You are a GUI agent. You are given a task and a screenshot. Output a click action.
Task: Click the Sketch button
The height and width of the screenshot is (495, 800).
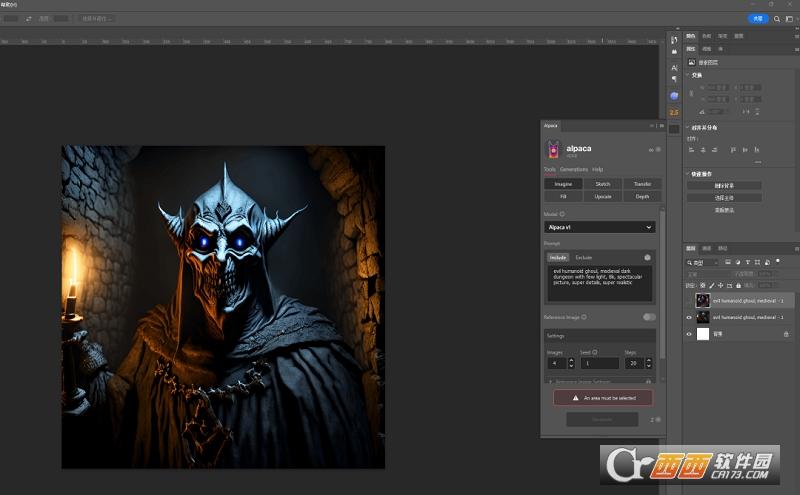coord(603,184)
